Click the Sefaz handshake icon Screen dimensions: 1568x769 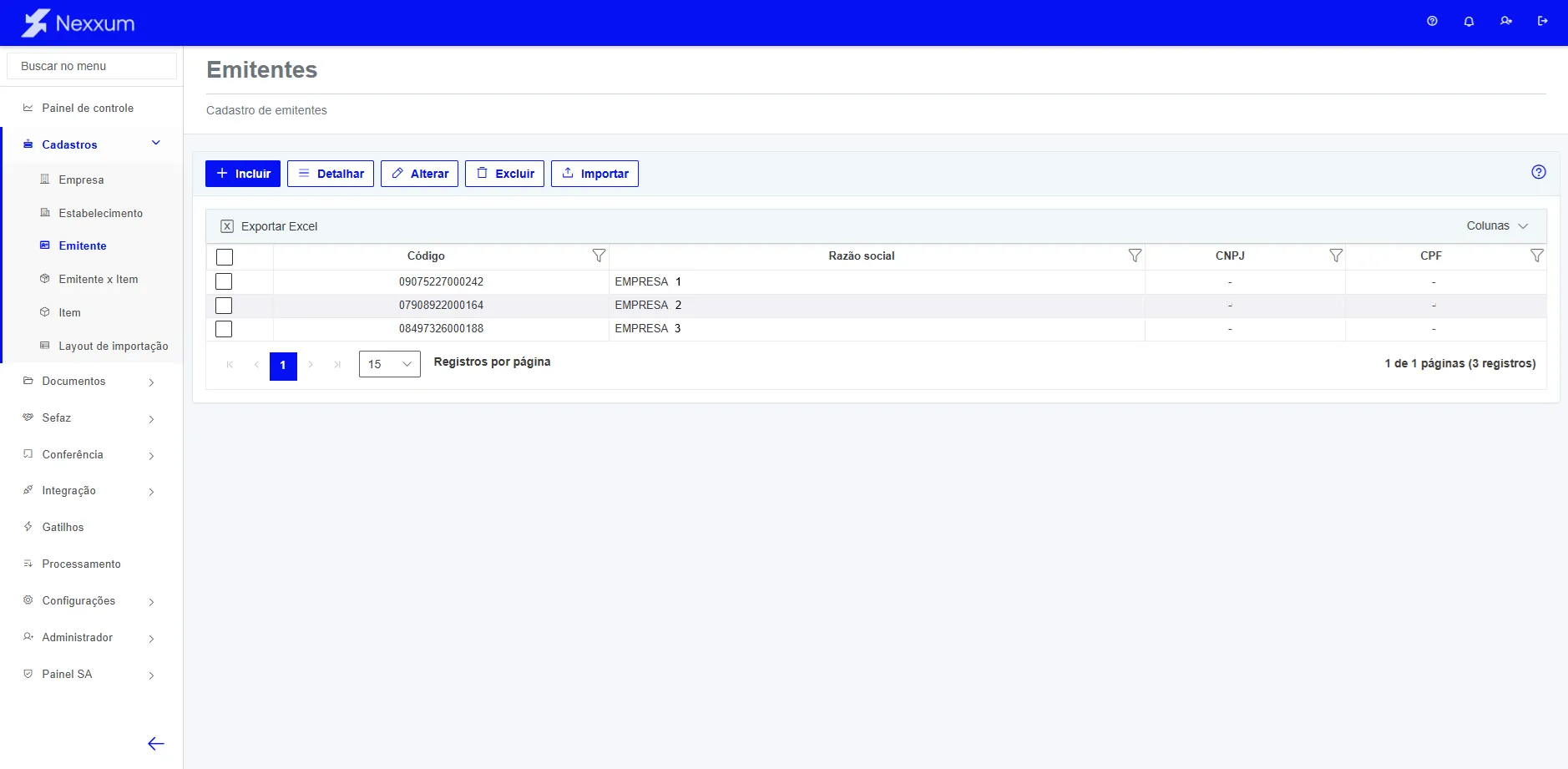(28, 417)
